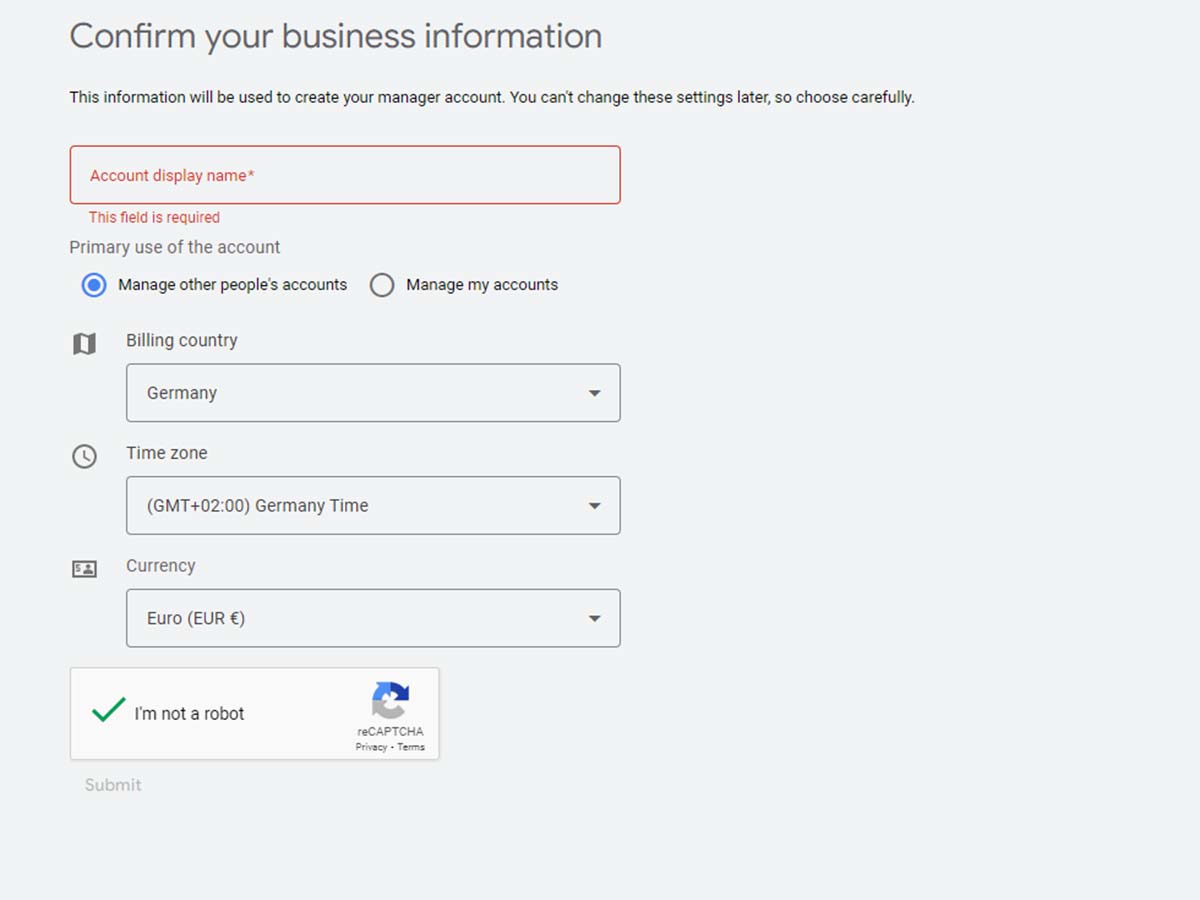Click the Primary use of the account label
1200x900 pixels.
point(175,247)
